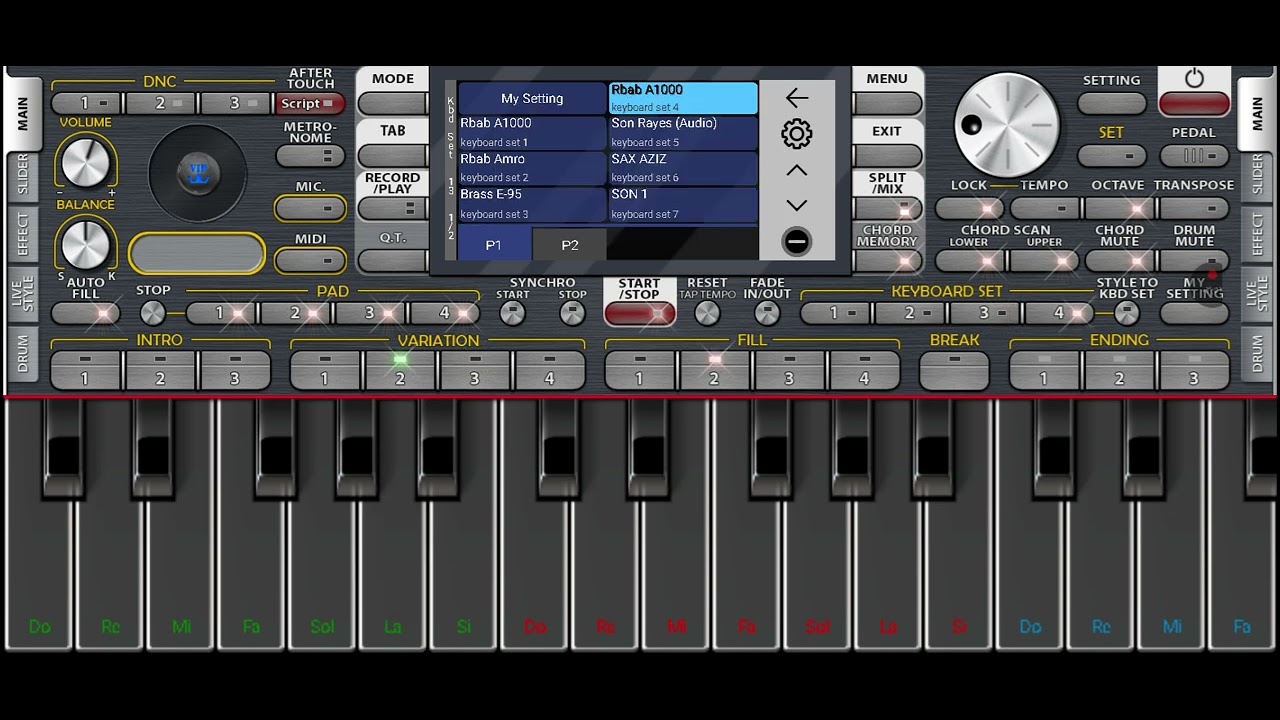
Task: Select Fill 2 button
Action: click(x=714, y=369)
